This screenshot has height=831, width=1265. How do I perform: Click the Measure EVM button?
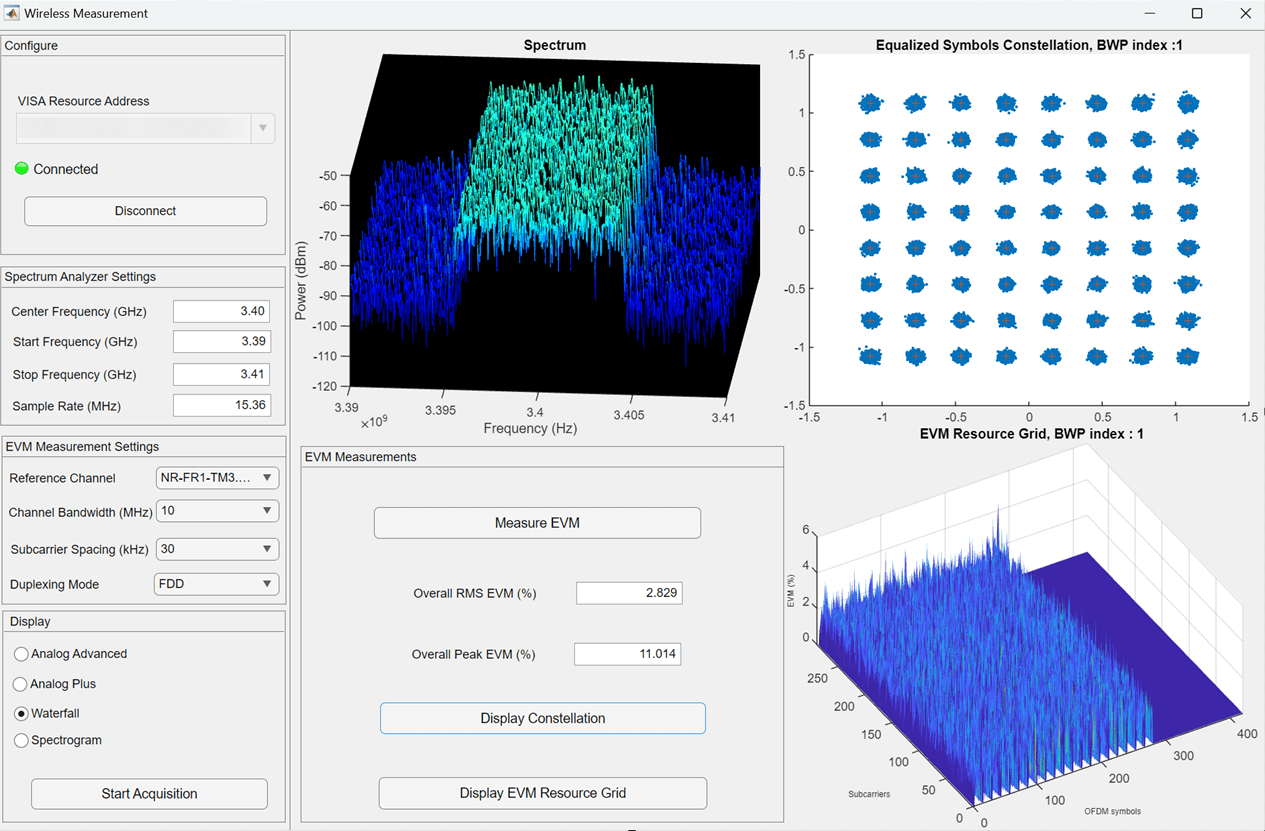point(537,523)
